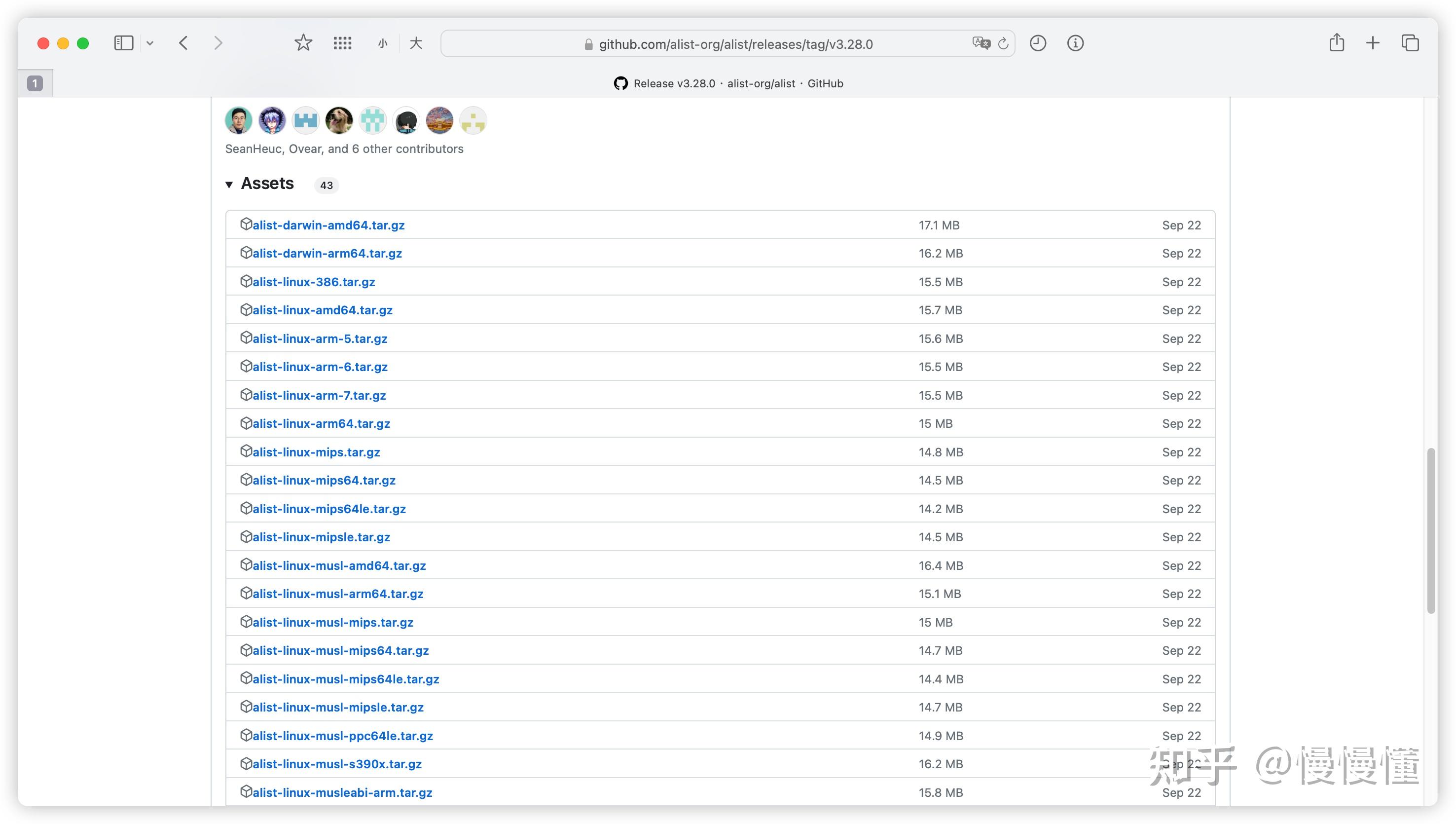The image size is (1456, 824).
Task: Increase text size with large 大 button
Action: click(x=416, y=43)
